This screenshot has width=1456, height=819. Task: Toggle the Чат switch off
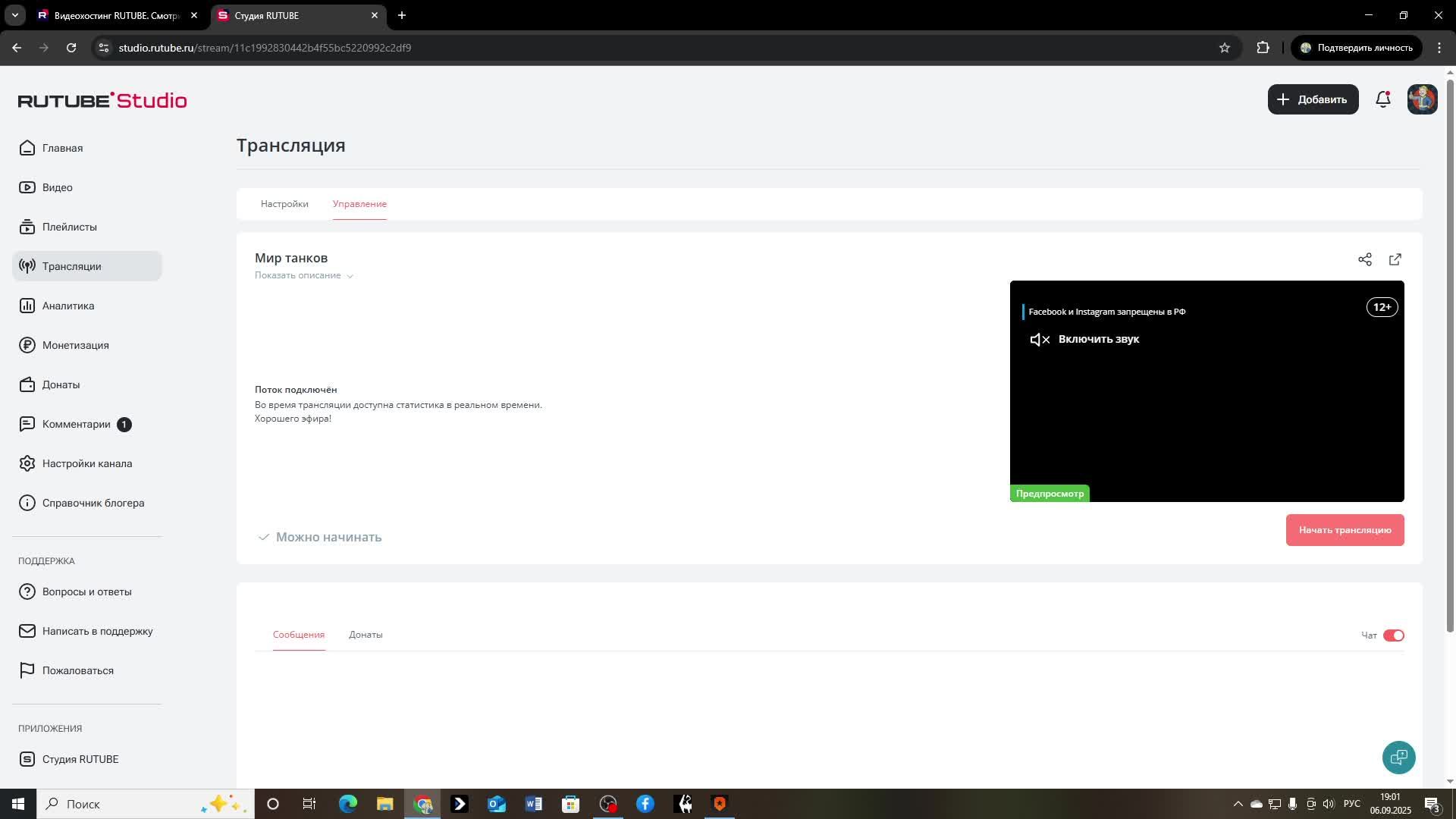coord(1394,635)
